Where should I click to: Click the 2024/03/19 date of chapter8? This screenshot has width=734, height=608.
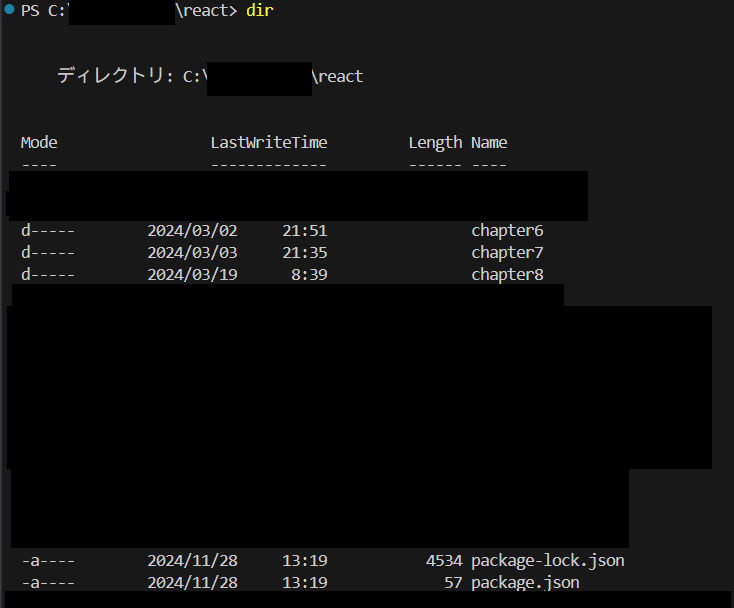tap(192, 275)
